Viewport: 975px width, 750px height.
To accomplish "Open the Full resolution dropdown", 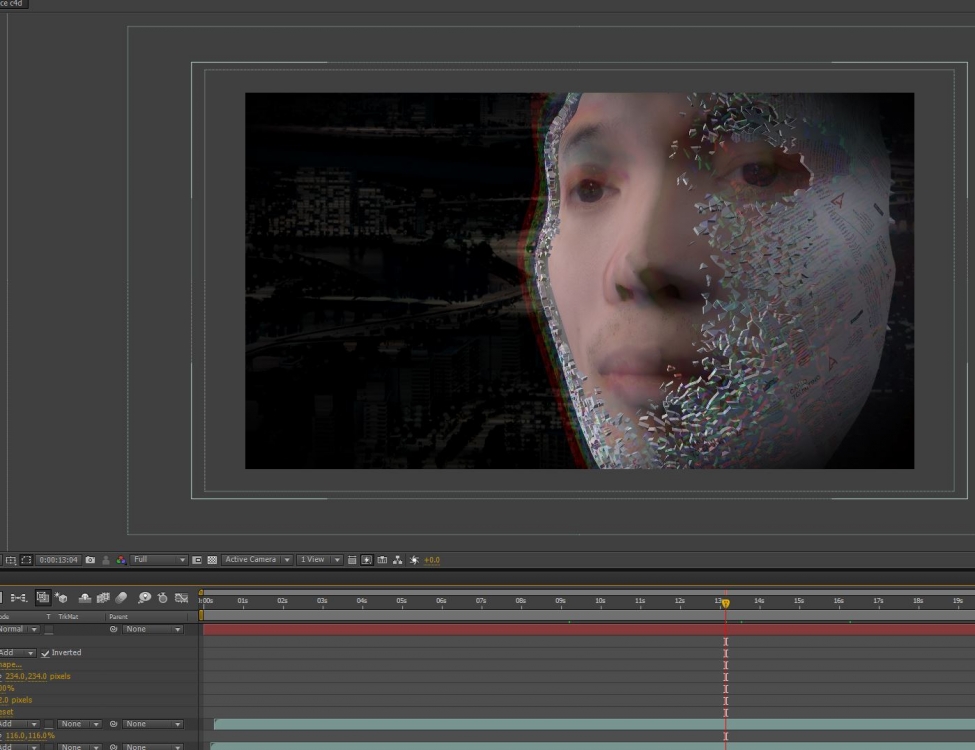I will tap(159, 560).
